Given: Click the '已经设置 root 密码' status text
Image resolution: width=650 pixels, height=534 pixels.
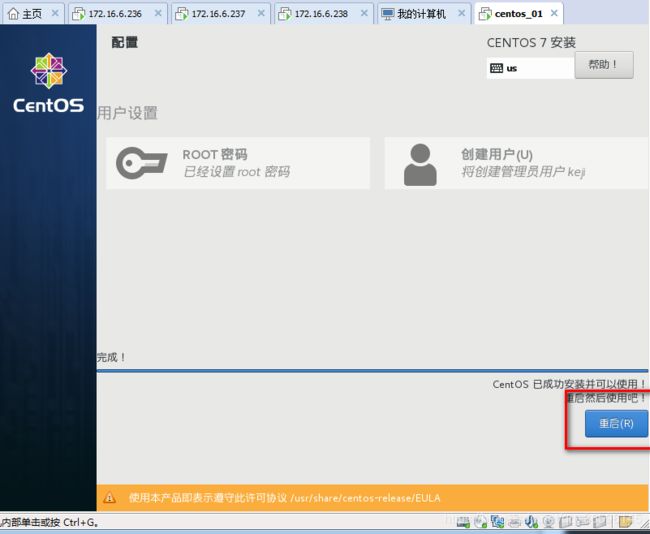Looking at the screenshot, I should (236, 172).
